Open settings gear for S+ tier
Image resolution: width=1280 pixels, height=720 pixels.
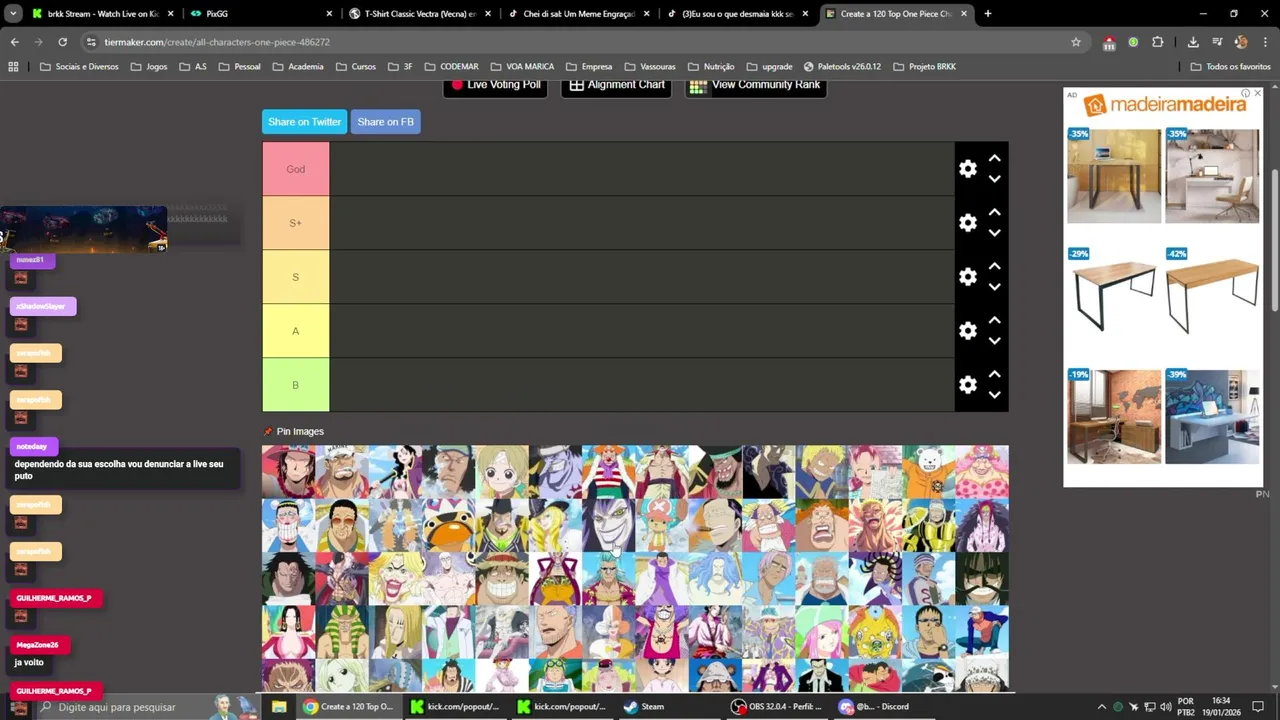pos(967,223)
